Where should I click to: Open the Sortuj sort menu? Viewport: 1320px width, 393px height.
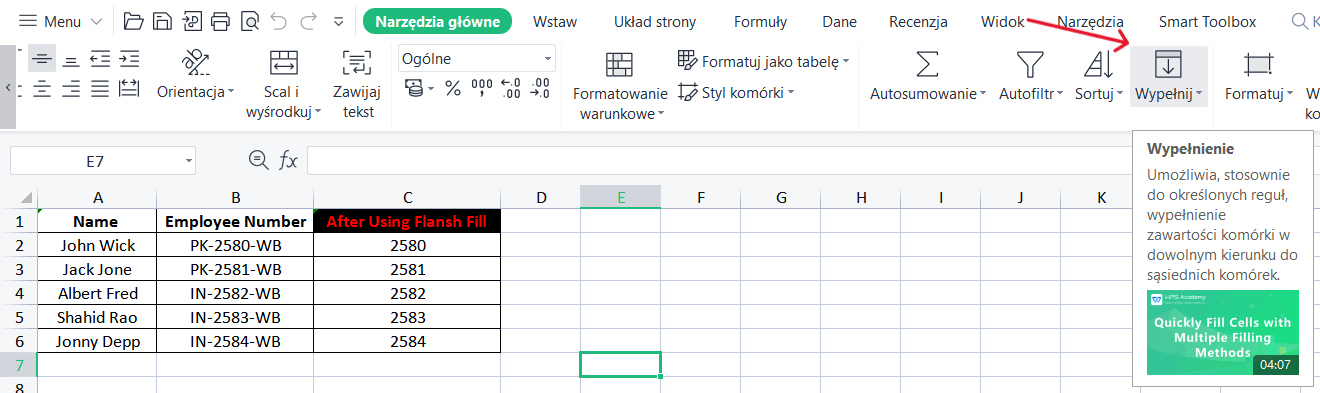[1099, 76]
